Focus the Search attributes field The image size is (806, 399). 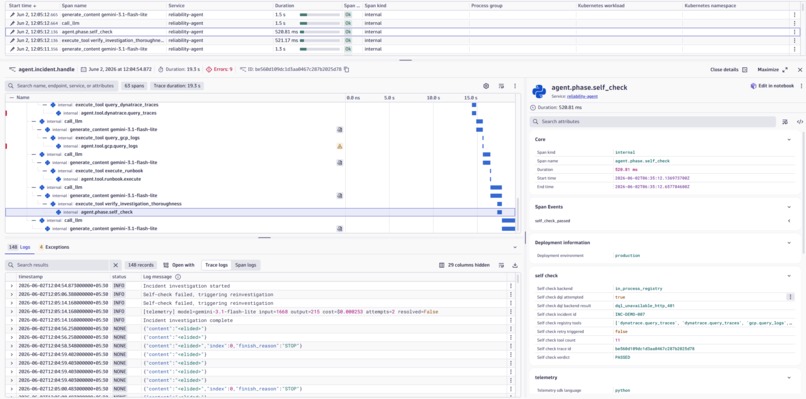click(653, 122)
